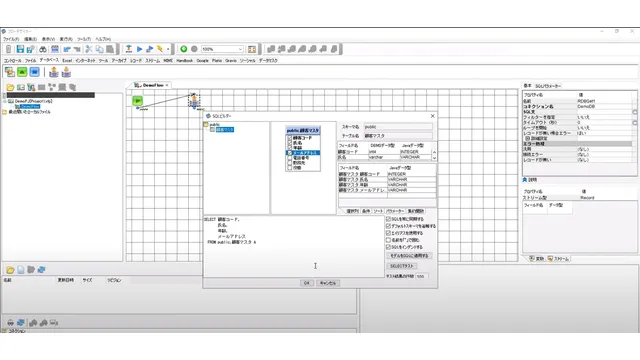The height and width of the screenshot is (360, 640).
Task: Open the 条件 tab in SQL builder
Action: pos(366,211)
